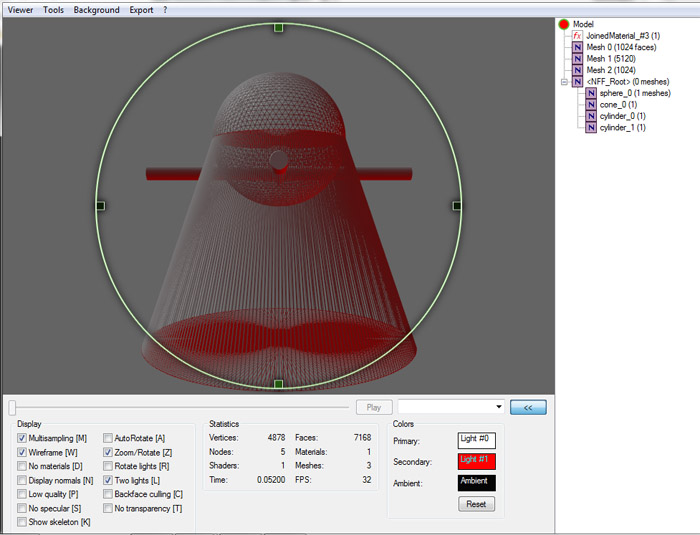700x535 pixels.
Task: Click the Play button
Action: [x=374, y=407]
